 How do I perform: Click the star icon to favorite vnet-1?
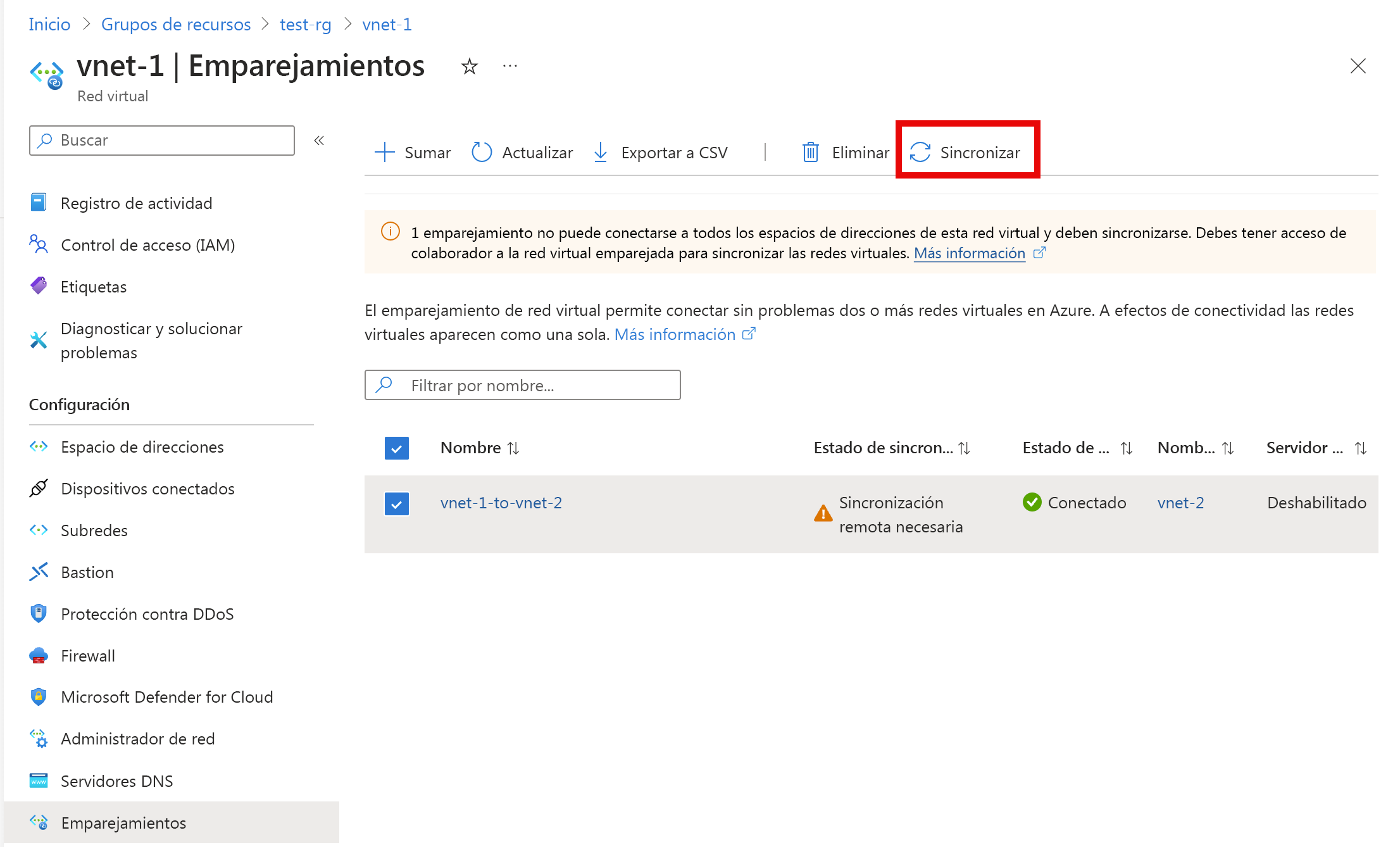469,66
